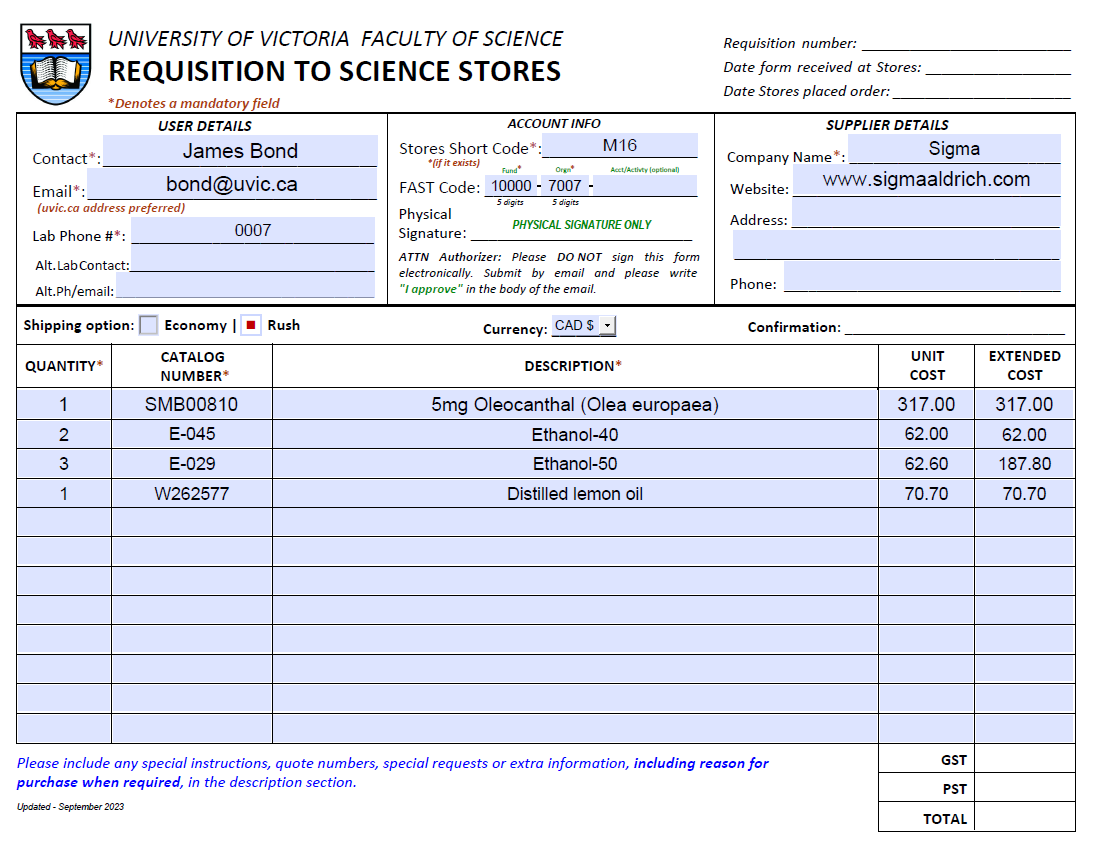This screenshot has height=850, width=1098.
Task: Click the QUANTITY column header
Action: [x=64, y=366]
